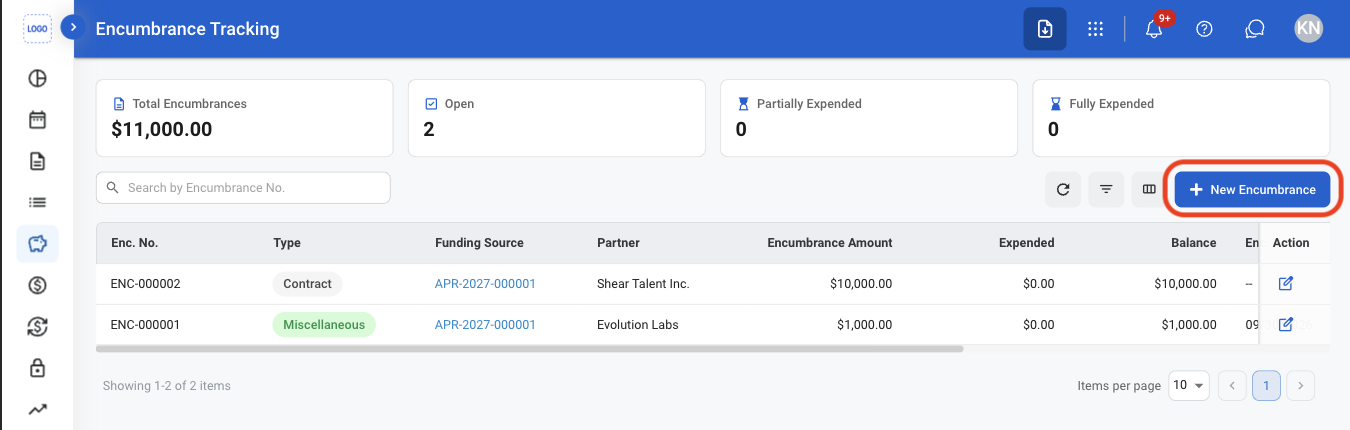Go to next page arrow
Viewport: 1350px width, 430px height.
point(1300,385)
